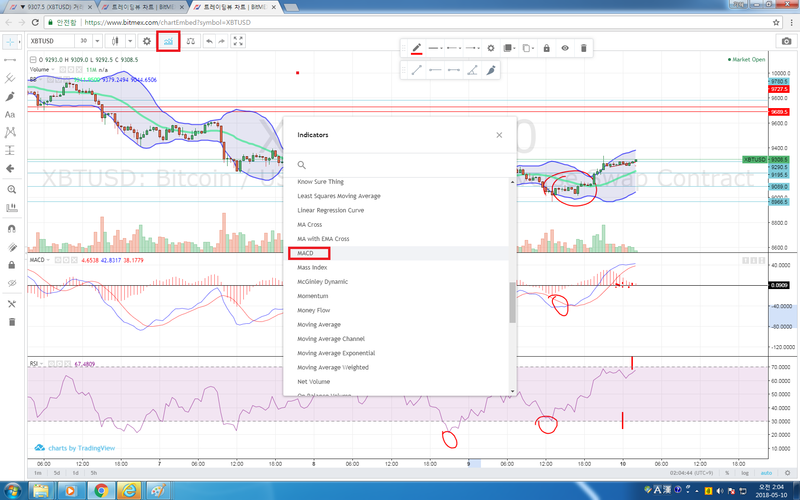Toggle stay in drawing mode

(11, 247)
